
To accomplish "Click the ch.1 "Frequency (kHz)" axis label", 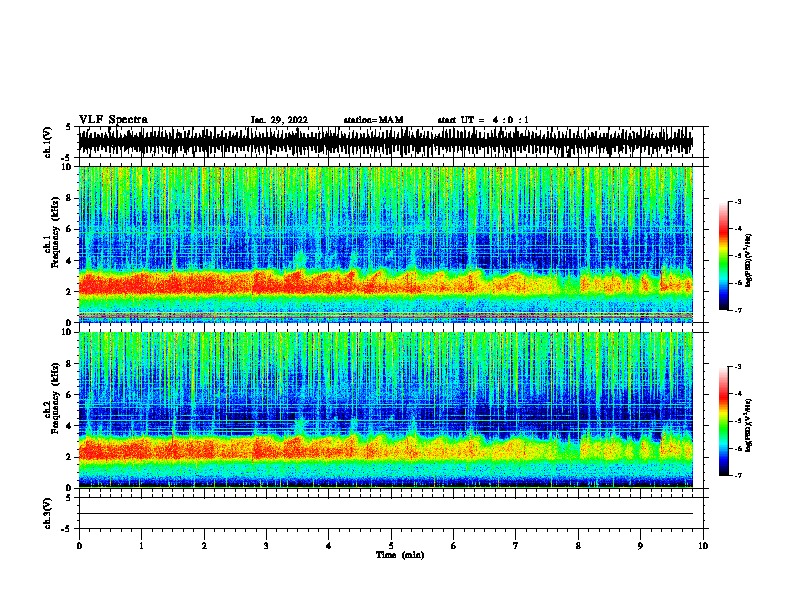I will coord(55,234).
